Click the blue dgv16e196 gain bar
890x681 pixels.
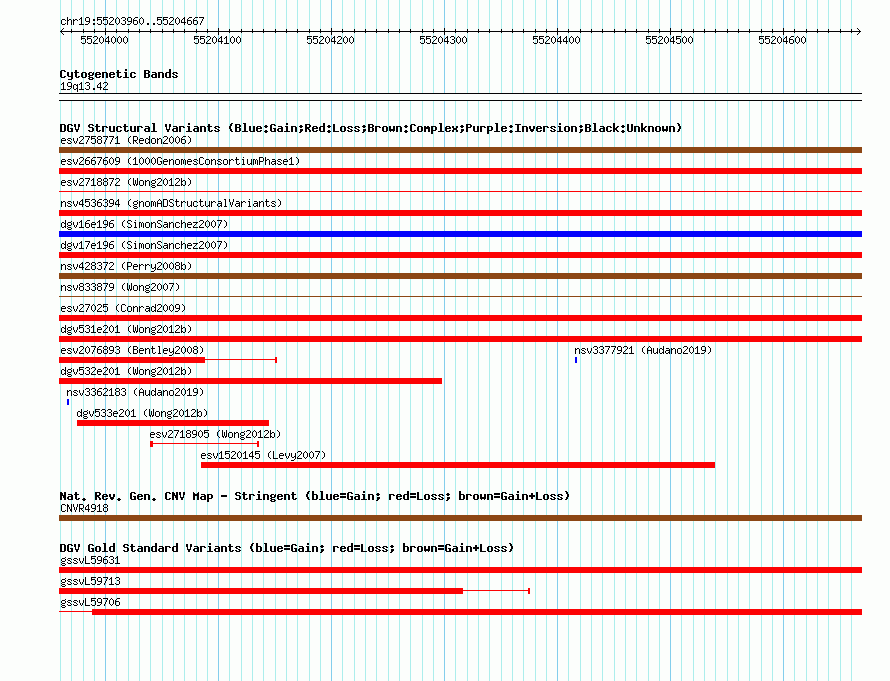coord(460,234)
